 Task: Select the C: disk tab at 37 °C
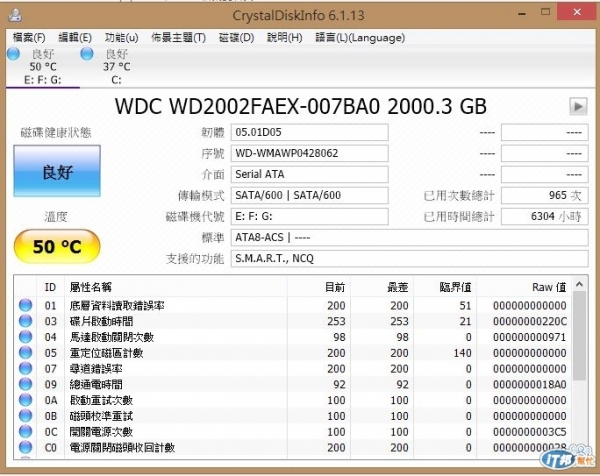coord(116,67)
